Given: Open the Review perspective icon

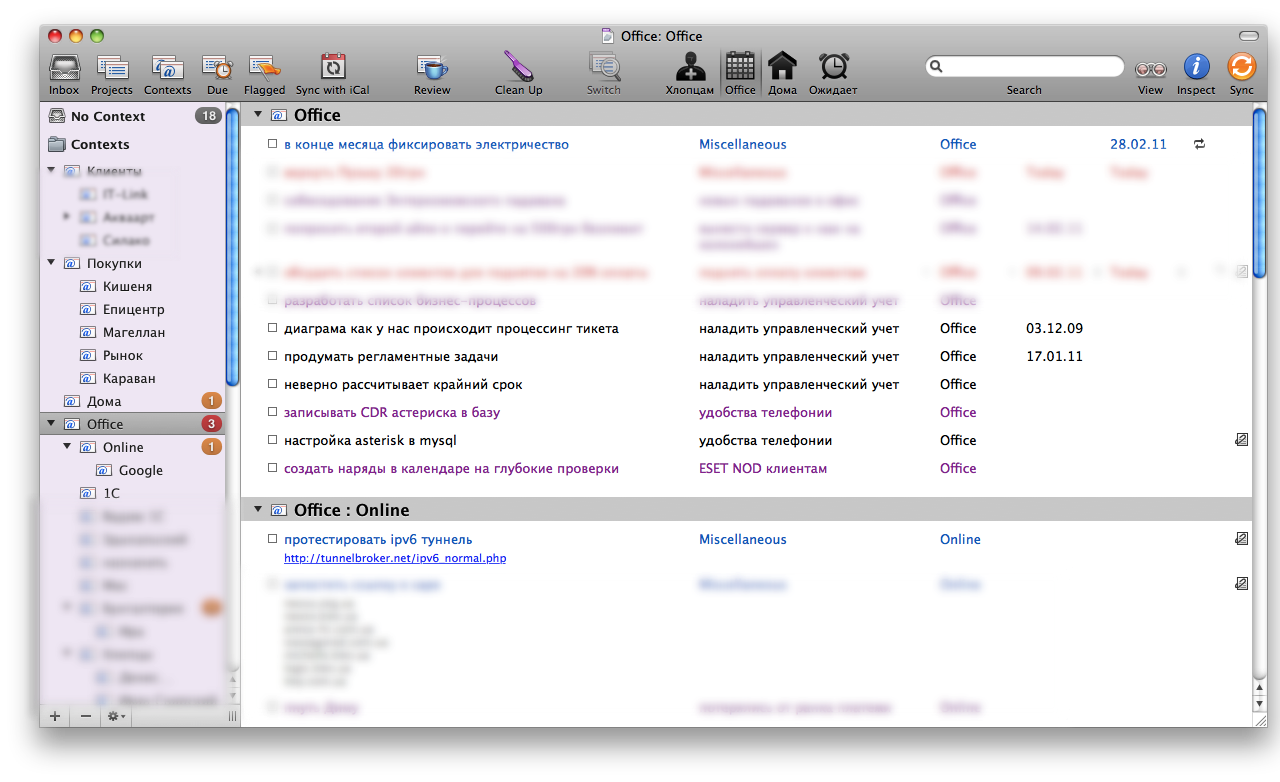Looking at the screenshot, I should (x=432, y=69).
